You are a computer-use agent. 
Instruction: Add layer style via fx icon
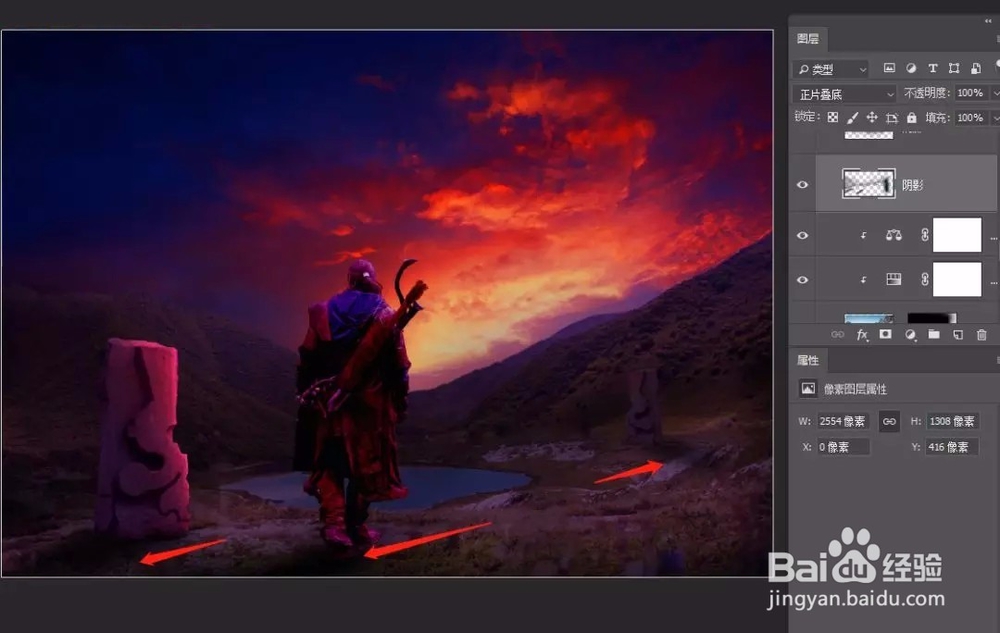coord(862,335)
